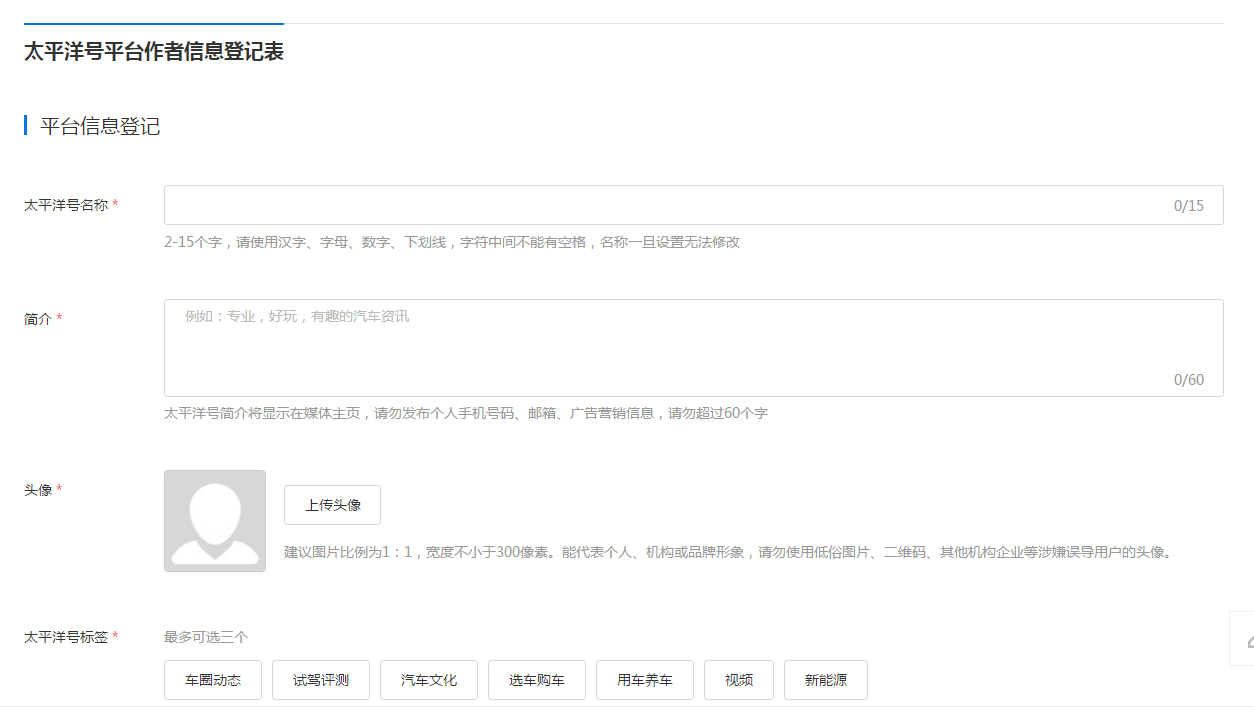Click the 头像 field label
Screen dimensions: 1254x707
38,490
